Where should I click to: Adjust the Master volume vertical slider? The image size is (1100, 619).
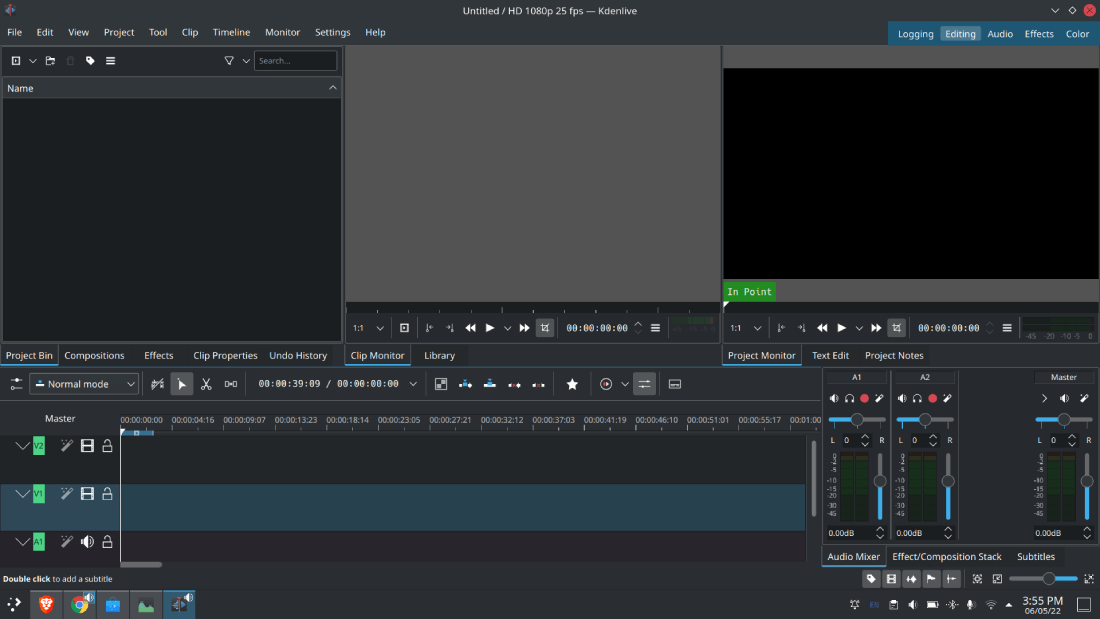[x=1087, y=481]
